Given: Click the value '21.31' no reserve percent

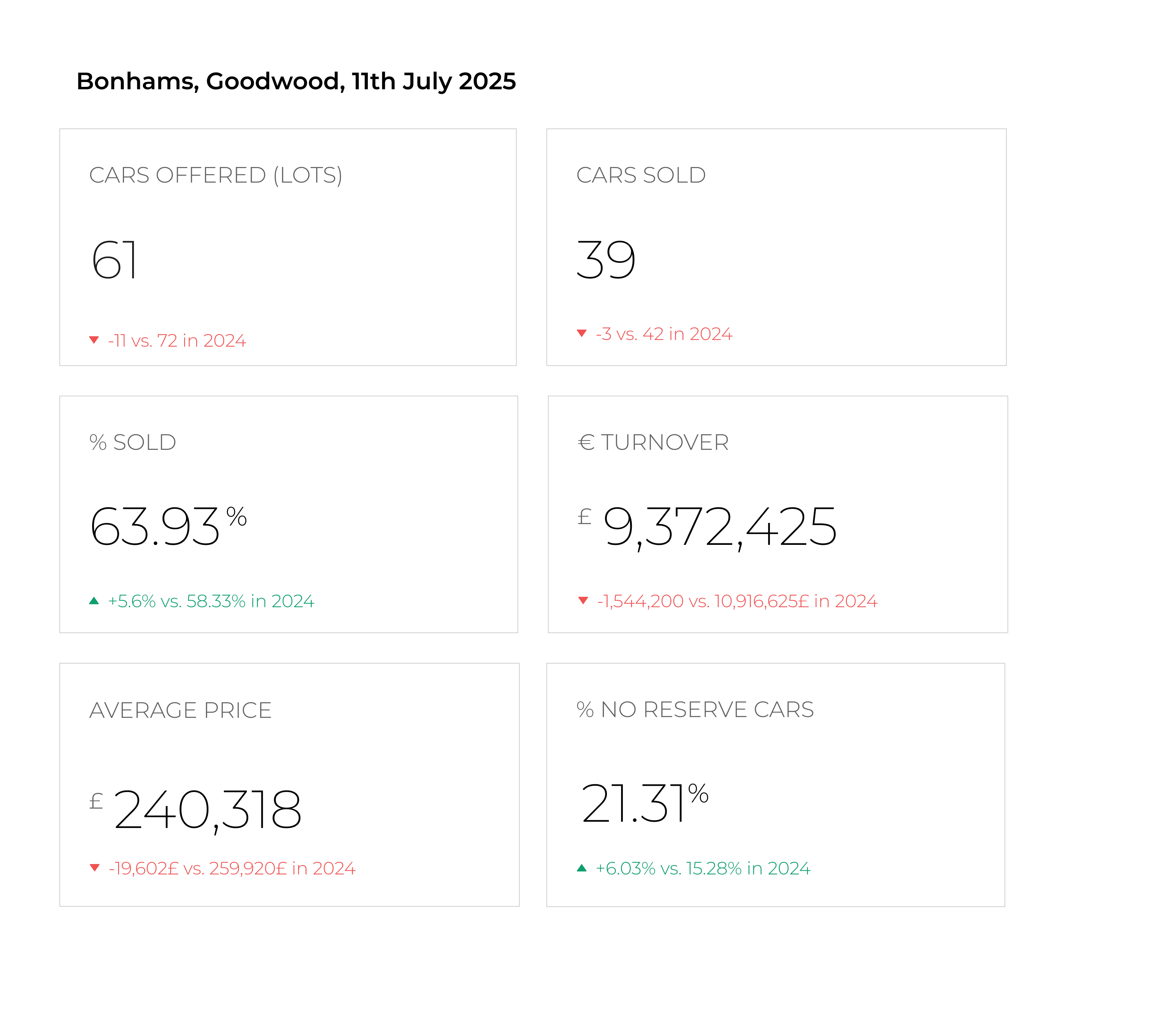Looking at the screenshot, I should [633, 803].
